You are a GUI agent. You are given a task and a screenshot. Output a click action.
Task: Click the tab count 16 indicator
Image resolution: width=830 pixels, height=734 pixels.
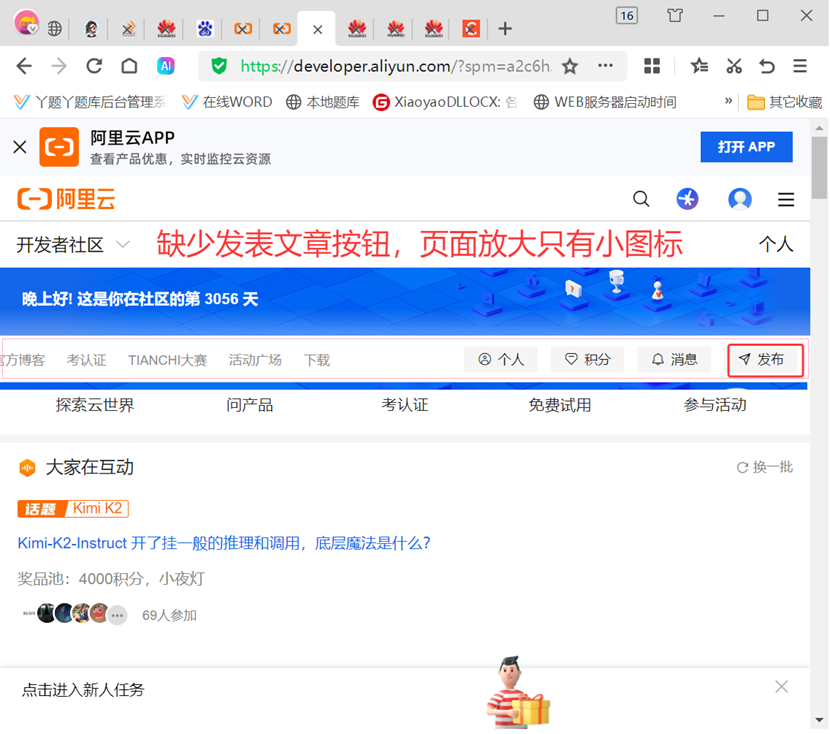click(x=627, y=16)
